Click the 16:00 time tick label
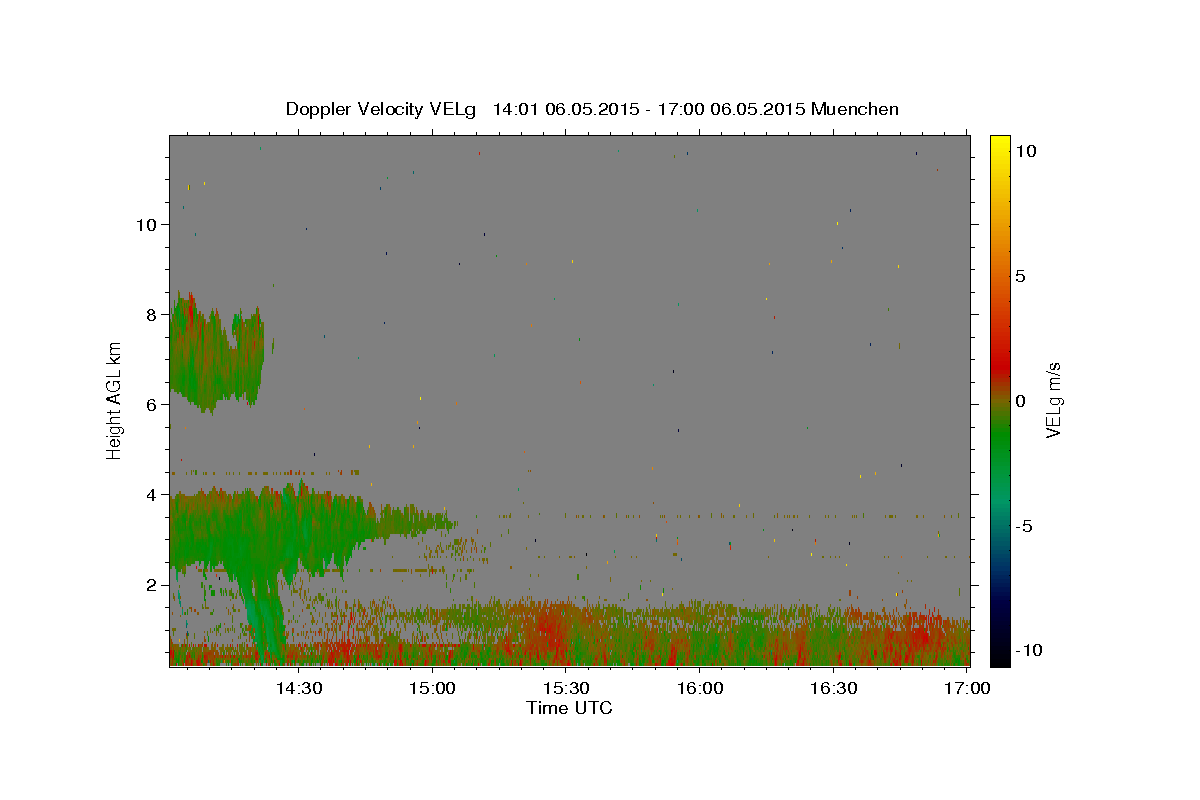The width and height of the screenshot is (1200, 800). pyautogui.click(x=700, y=688)
